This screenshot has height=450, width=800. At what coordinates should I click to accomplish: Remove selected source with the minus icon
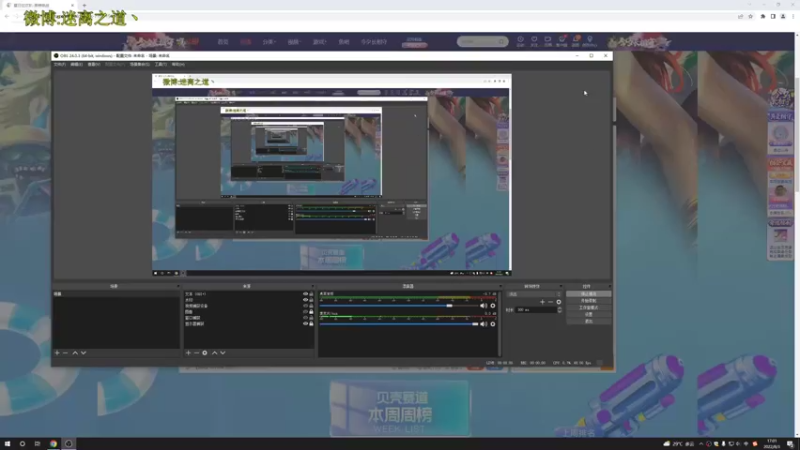click(x=196, y=353)
